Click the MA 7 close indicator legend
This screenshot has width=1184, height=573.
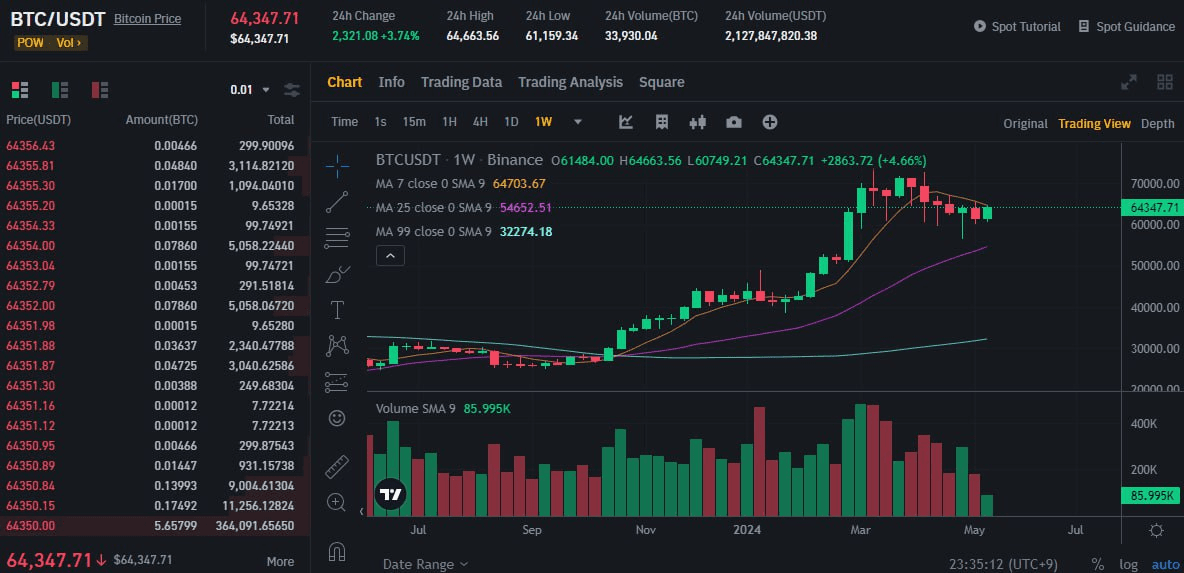coord(461,183)
